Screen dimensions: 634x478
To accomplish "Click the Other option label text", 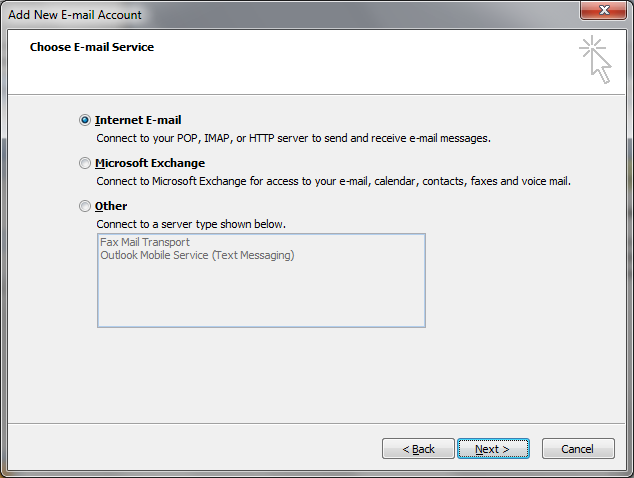I will pyautogui.click(x=111, y=206).
